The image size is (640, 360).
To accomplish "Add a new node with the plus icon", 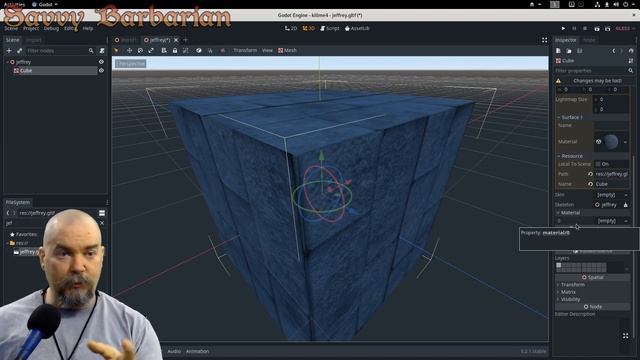I will [9, 51].
